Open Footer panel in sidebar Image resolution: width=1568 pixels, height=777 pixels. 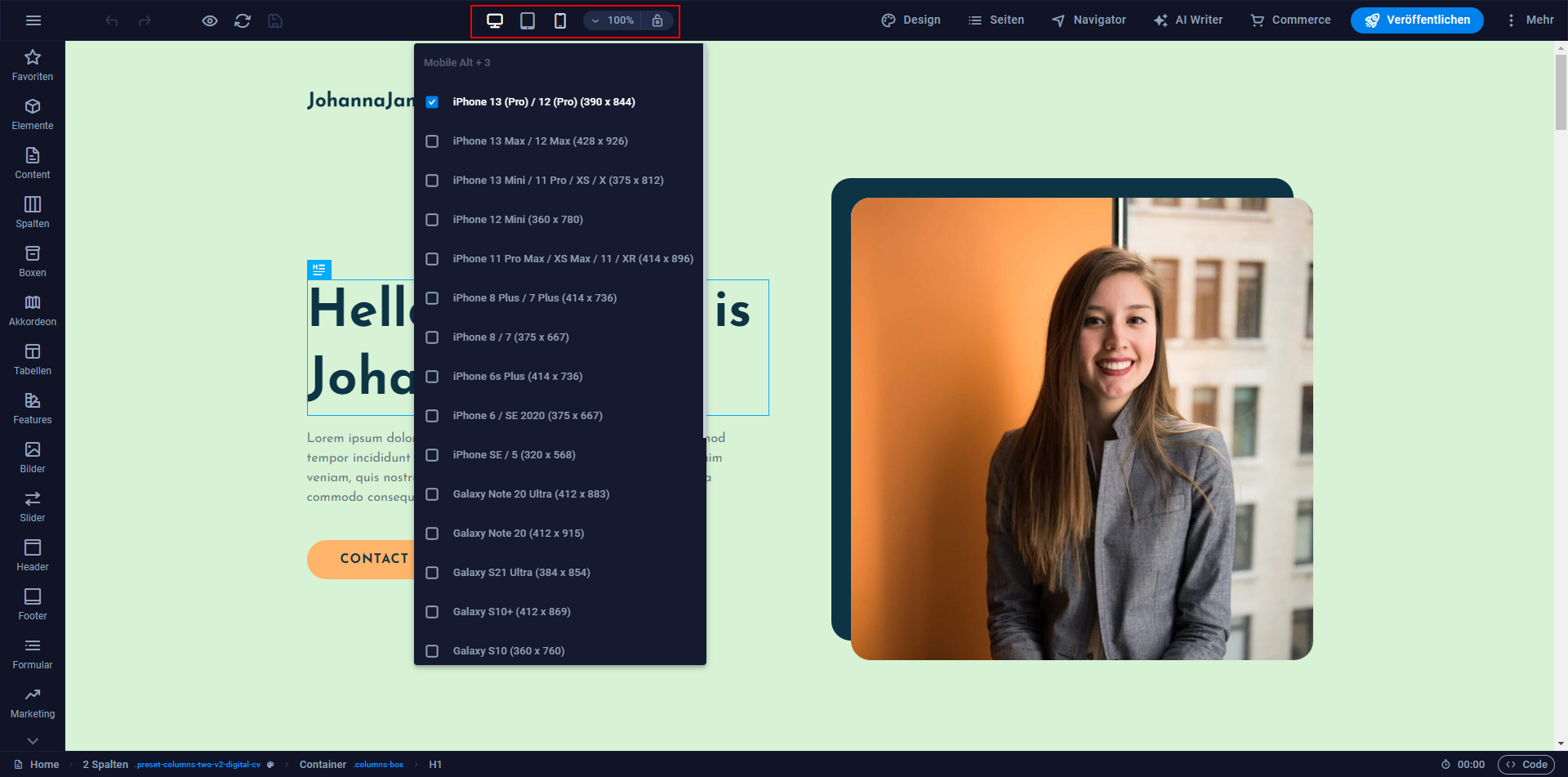33,605
